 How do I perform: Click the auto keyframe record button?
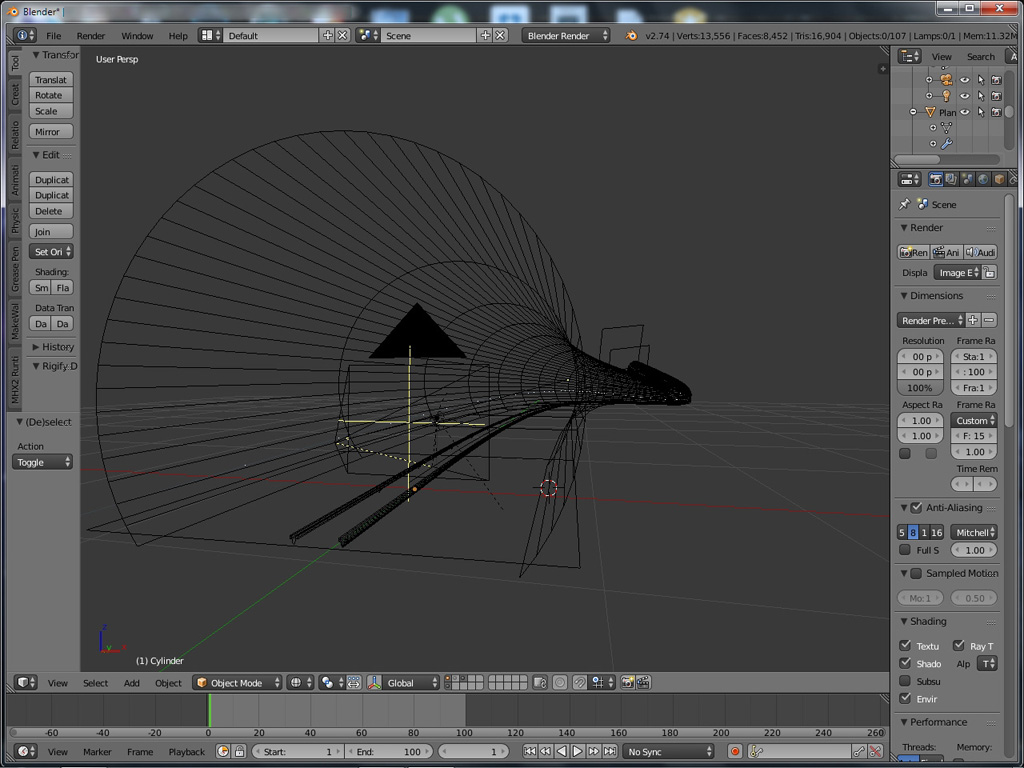(x=735, y=752)
